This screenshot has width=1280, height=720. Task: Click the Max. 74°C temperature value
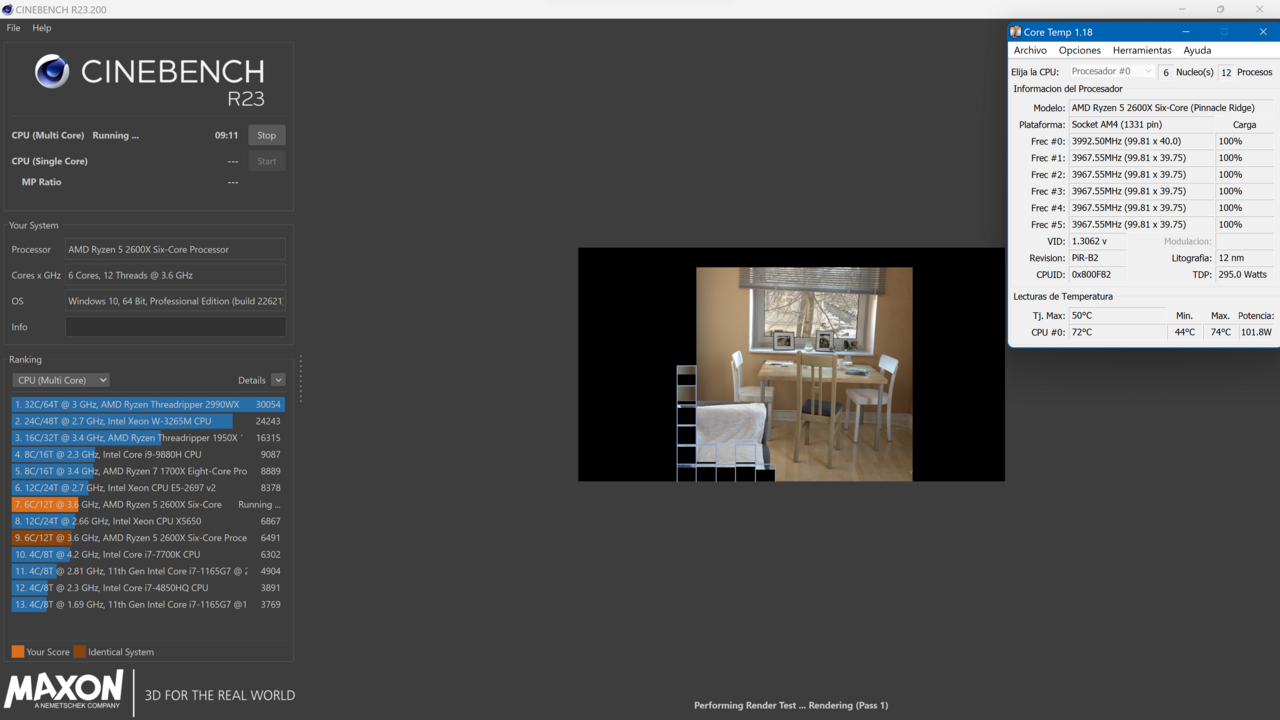tap(1220, 332)
